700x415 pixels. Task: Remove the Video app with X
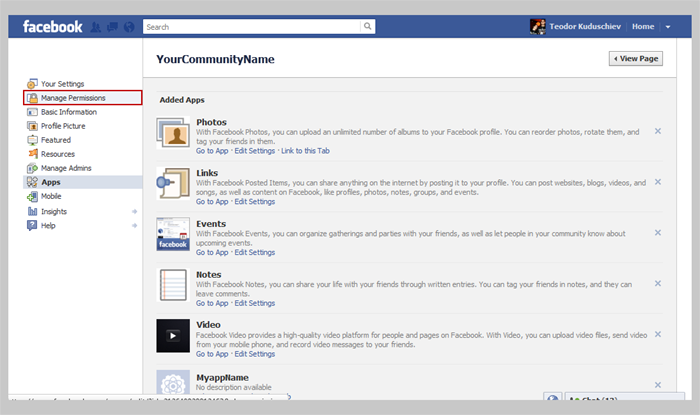tap(658, 335)
